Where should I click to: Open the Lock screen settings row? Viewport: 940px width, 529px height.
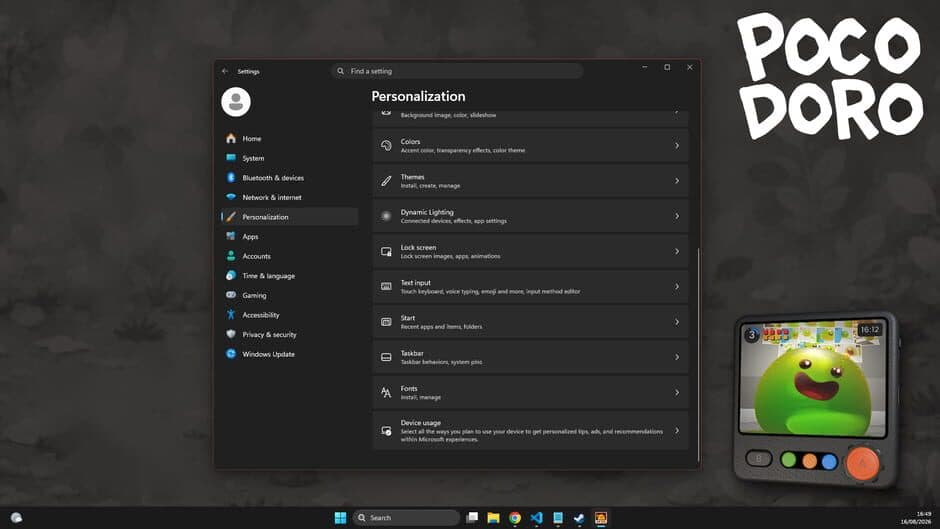pyautogui.click(x=531, y=251)
